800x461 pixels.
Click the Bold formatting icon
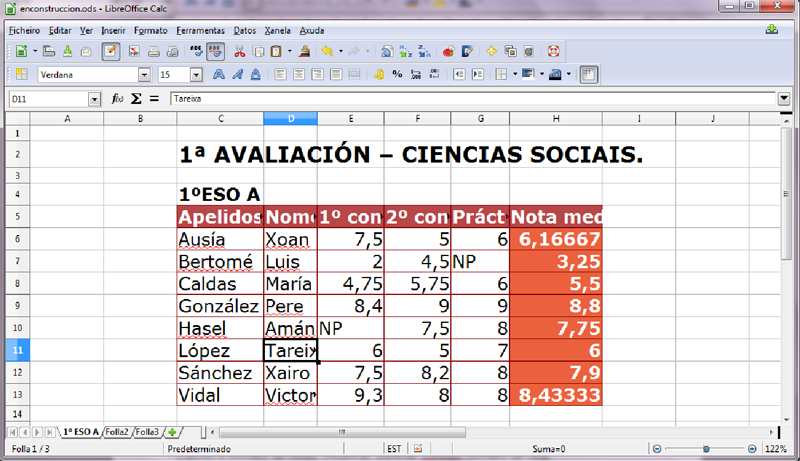[219, 74]
